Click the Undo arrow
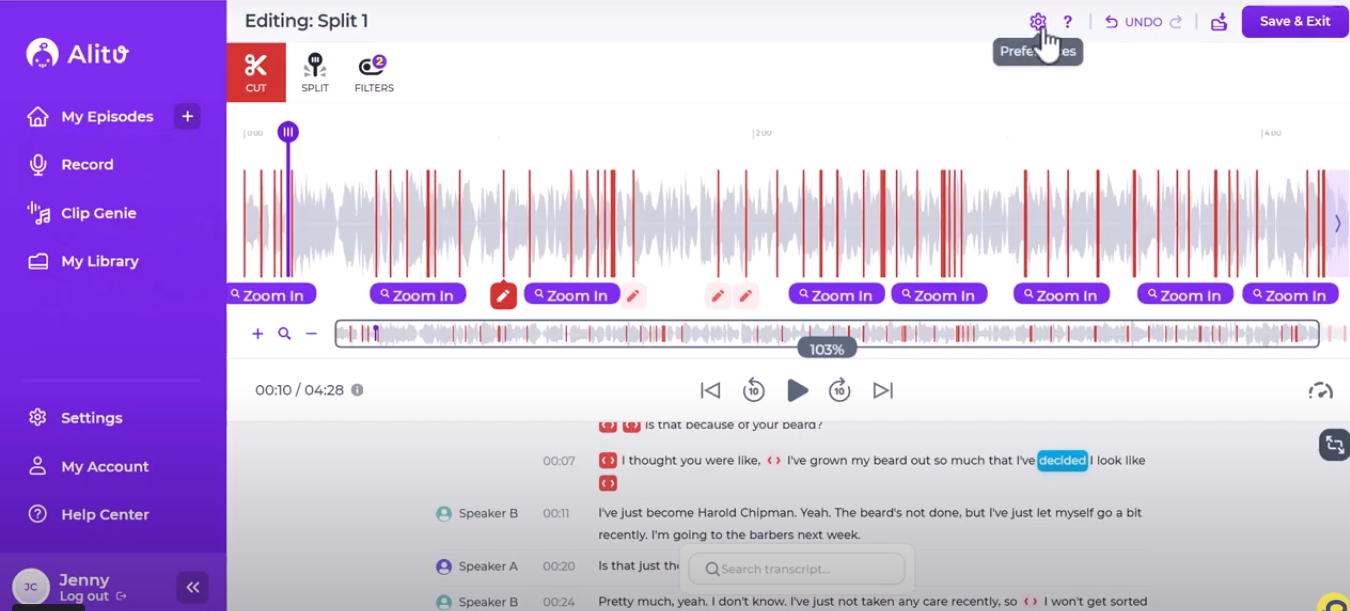1350x611 pixels. [x=1111, y=21]
